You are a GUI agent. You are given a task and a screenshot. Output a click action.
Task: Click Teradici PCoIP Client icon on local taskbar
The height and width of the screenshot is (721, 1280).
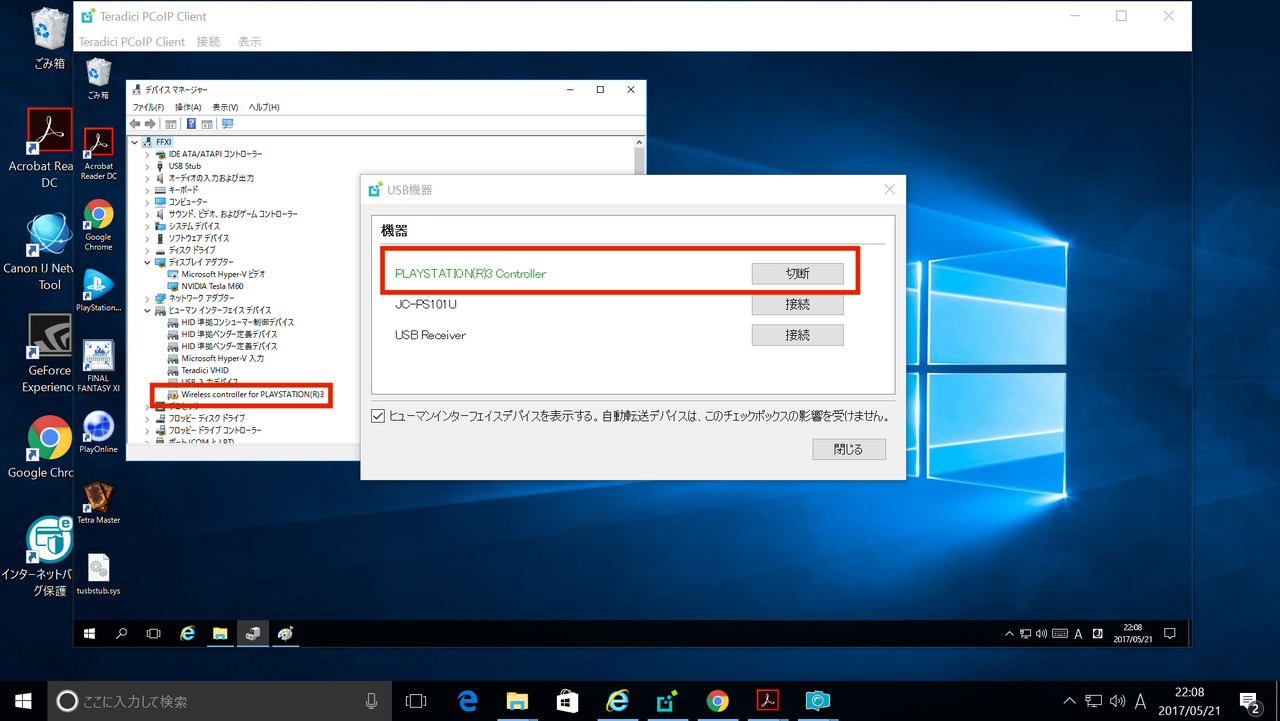(667, 701)
